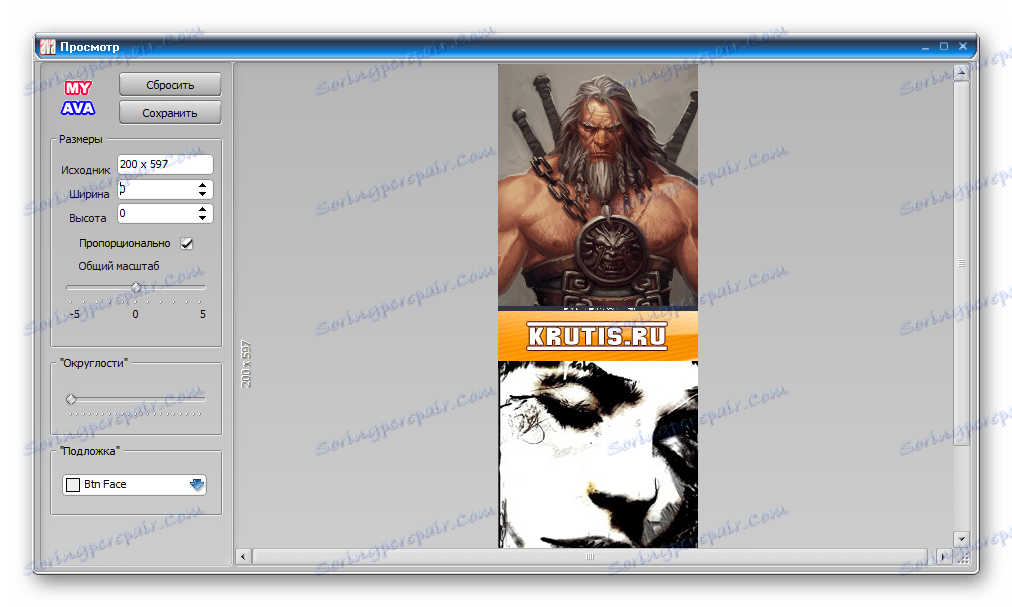Screen dimensions: 1012x607
Task: Close the Просмотр window
Action: [x=962, y=46]
